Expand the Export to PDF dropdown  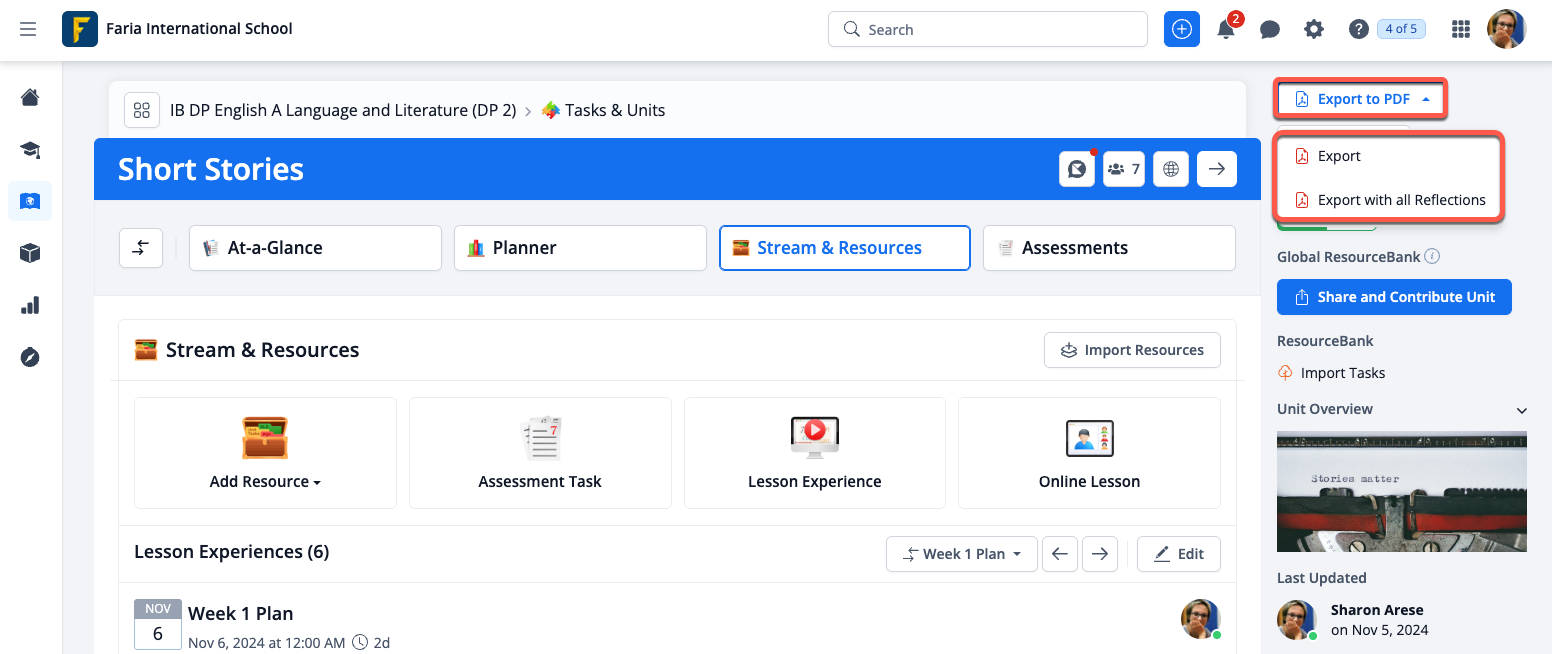point(1362,99)
